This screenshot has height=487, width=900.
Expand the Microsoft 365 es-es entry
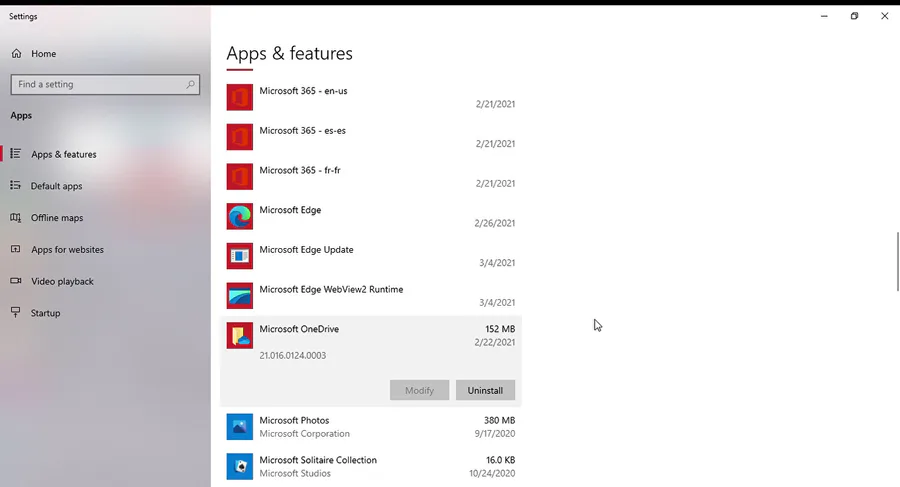point(370,137)
